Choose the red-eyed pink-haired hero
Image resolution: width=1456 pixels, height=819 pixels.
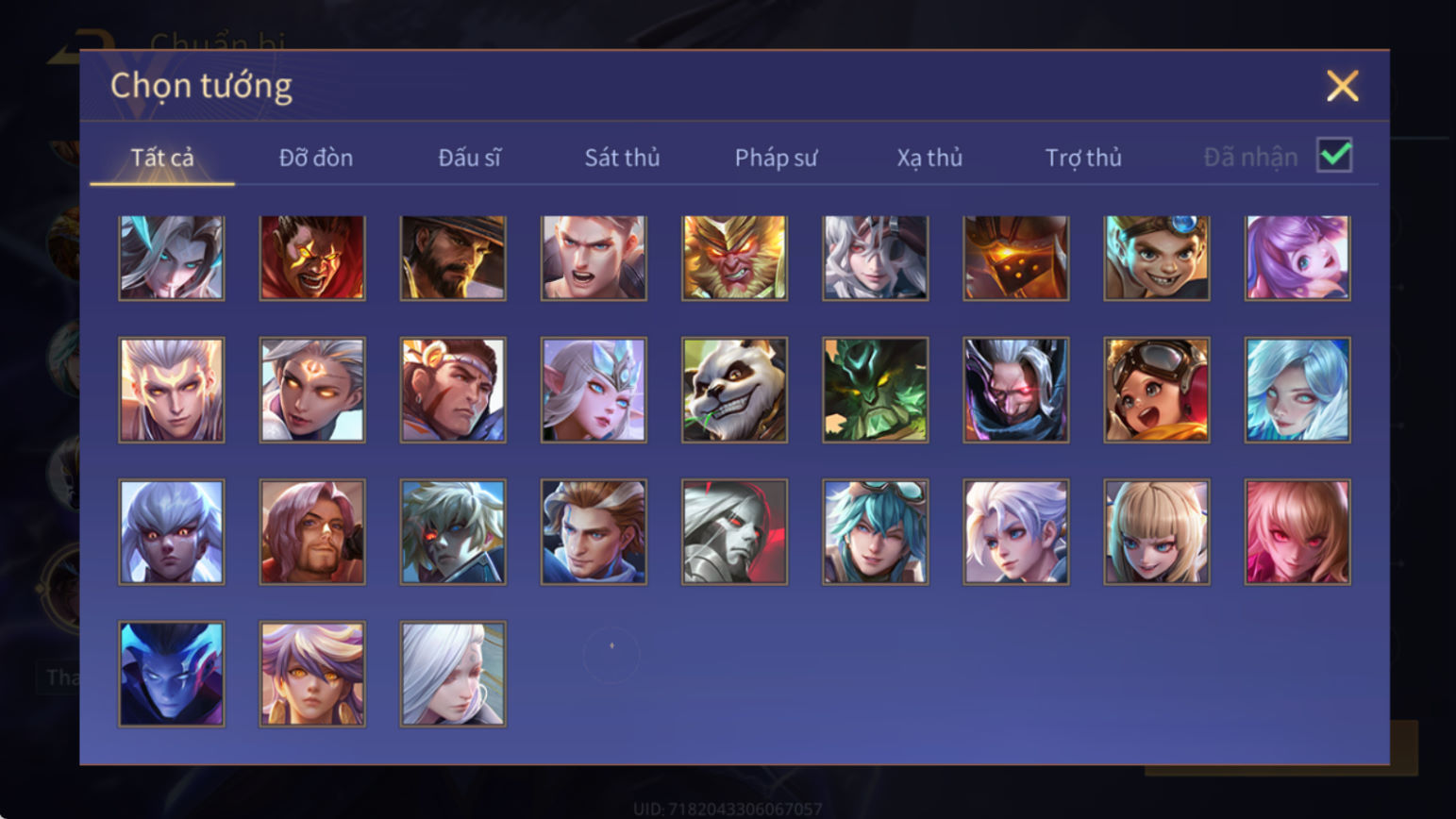(1297, 532)
